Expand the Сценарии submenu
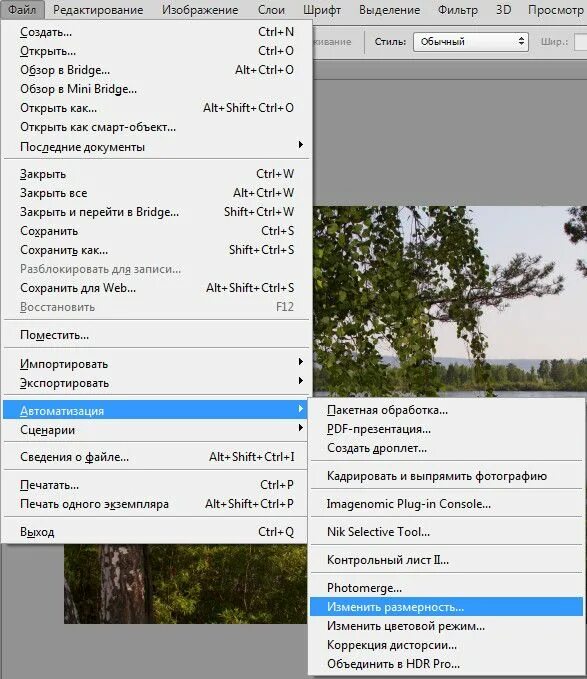 pyautogui.click(x=155, y=430)
